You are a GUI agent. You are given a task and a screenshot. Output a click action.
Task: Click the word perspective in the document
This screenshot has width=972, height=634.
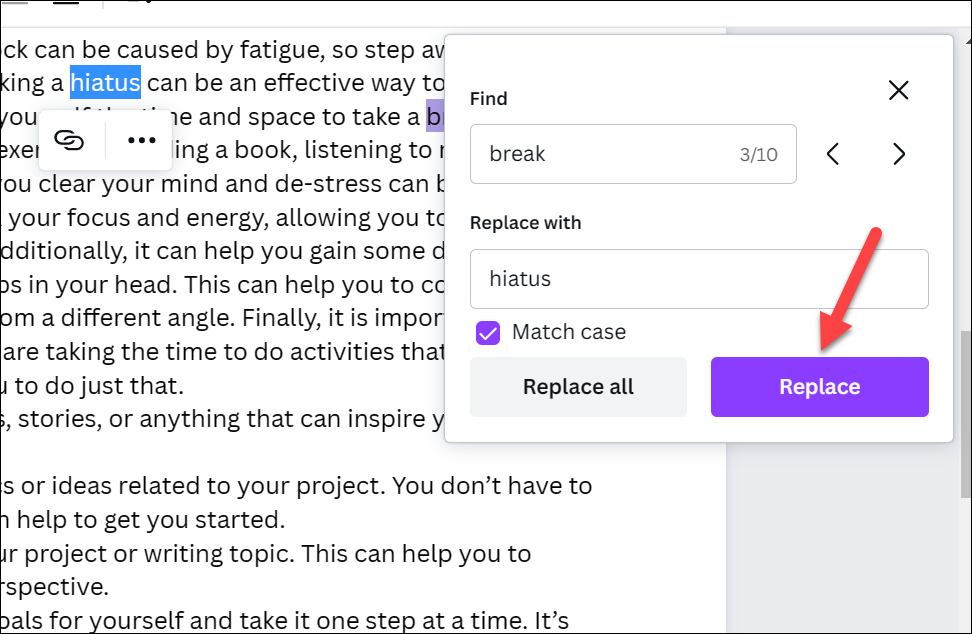(55, 587)
